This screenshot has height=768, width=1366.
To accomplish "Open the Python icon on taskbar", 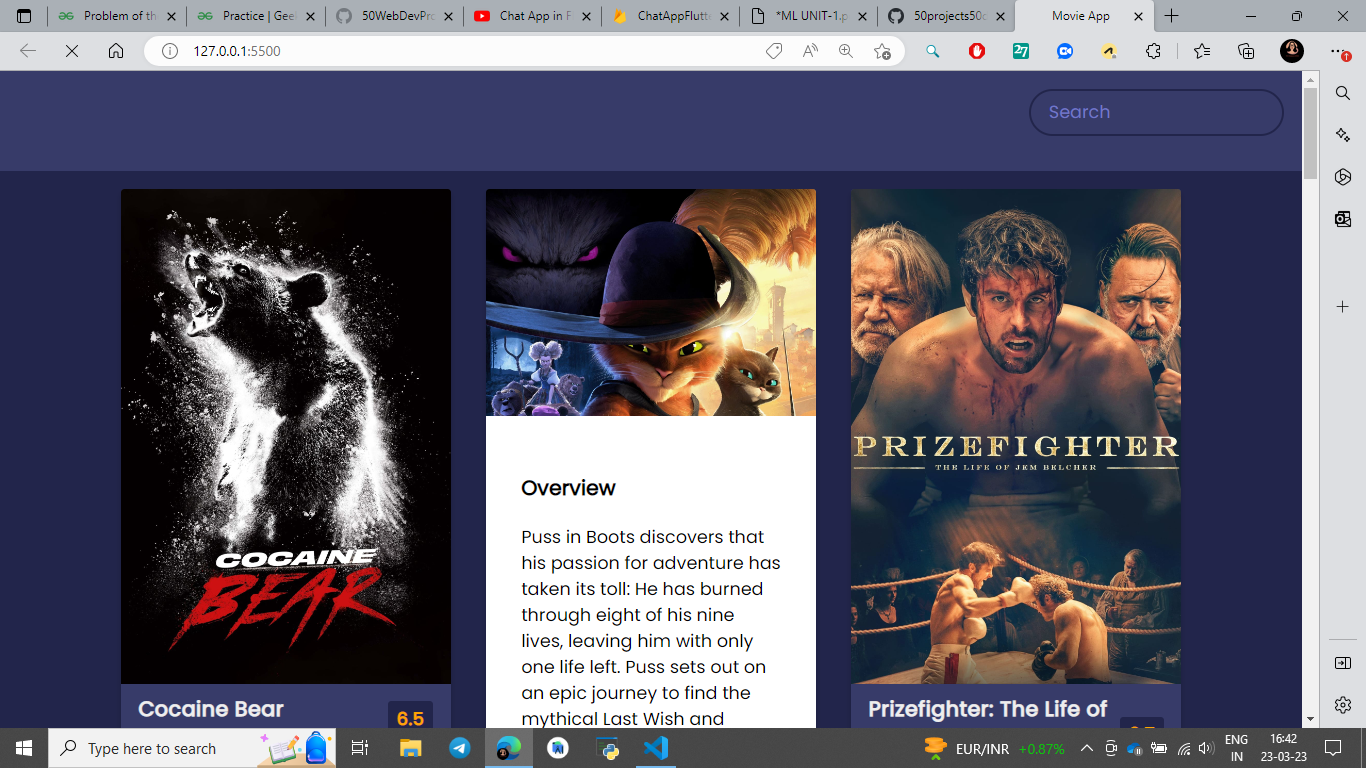I will coord(607,748).
